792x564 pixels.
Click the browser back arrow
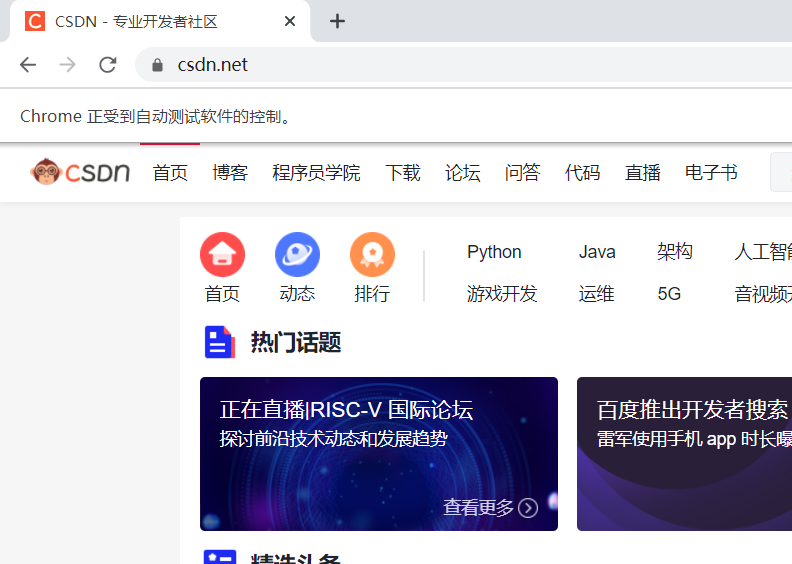tap(28, 65)
